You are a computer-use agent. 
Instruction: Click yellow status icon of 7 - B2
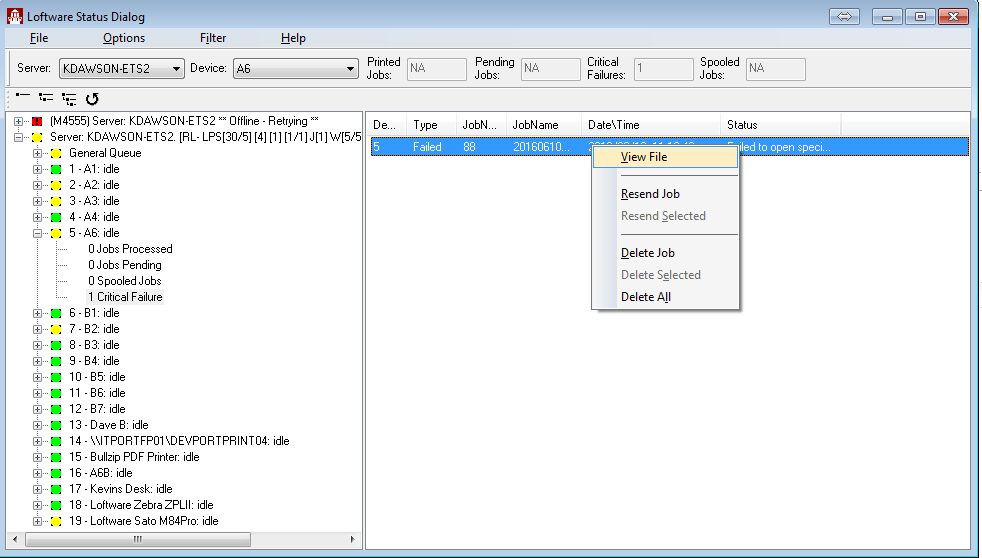56,329
